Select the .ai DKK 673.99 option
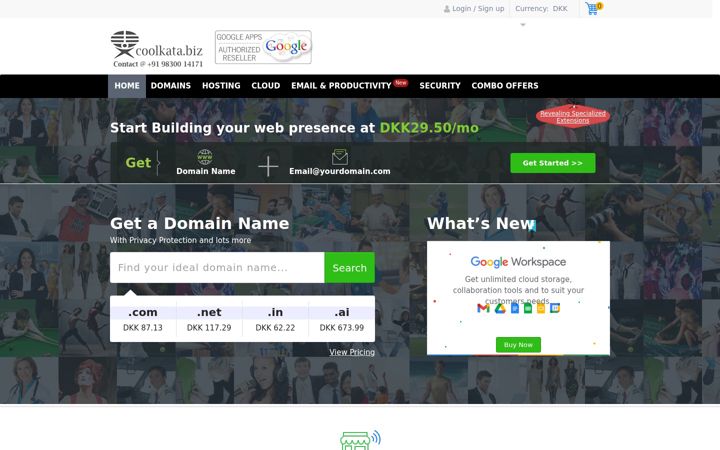This screenshot has width=720, height=450. (x=342, y=319)
